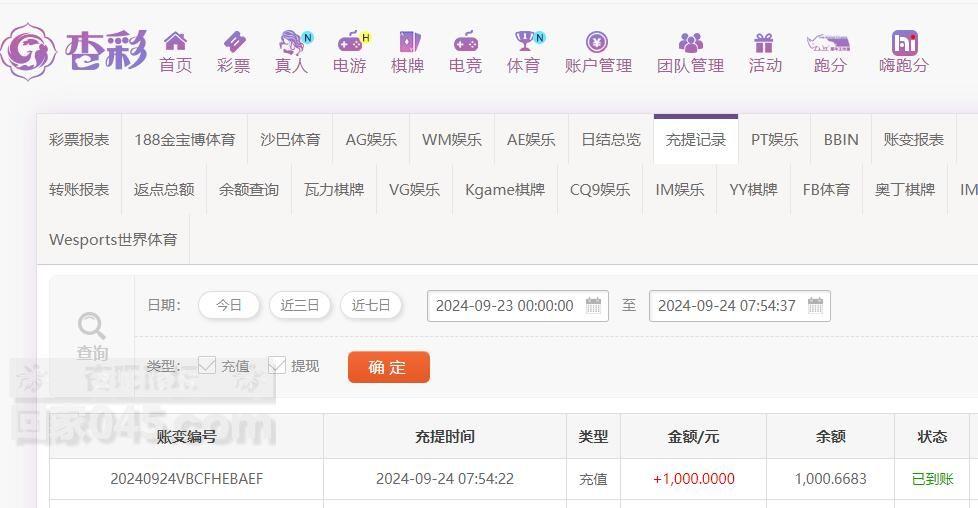Switch to 奥丁棋牌 tab

pyautogui.click(x=904, y=190)
